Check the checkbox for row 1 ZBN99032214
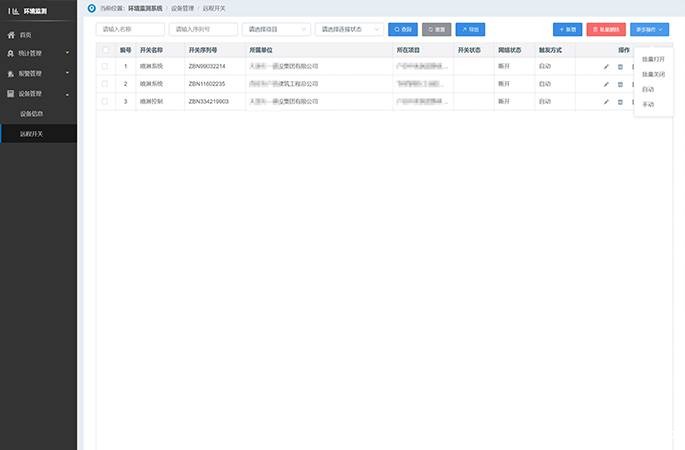This screenshot has height=450, width=685. click(105, 67)
